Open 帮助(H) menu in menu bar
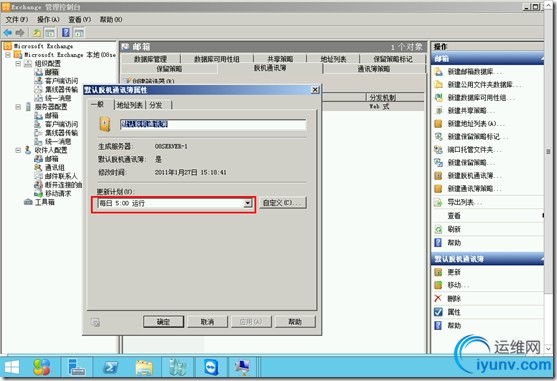Image resolution: width=557 pixels, height=381 pixels. [x=111, y=19]
